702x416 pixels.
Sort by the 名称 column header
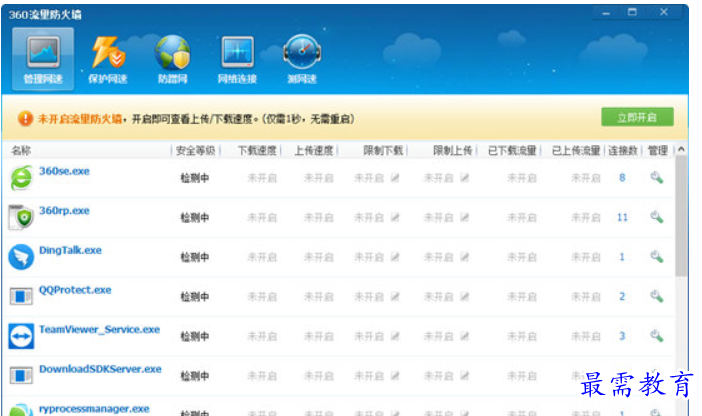pos(21,150)
